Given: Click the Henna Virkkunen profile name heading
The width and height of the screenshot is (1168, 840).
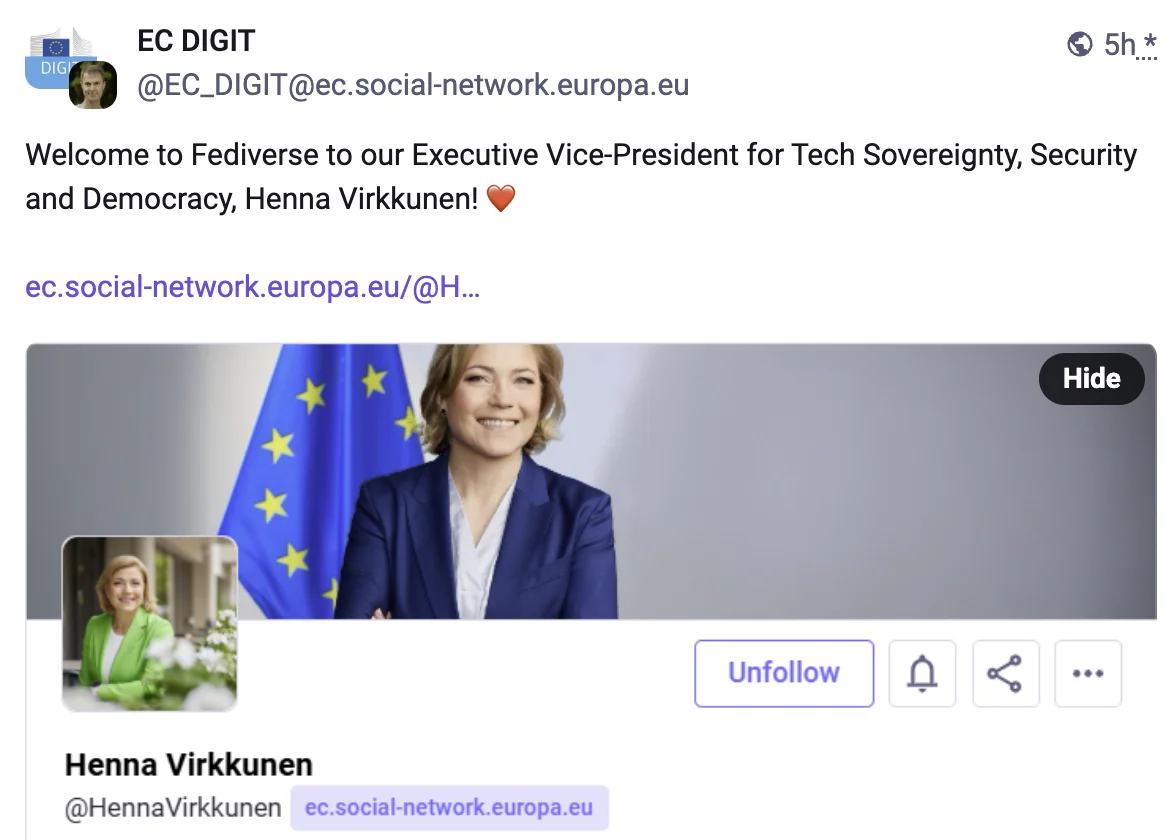Looking at the screenshot, I should click(x=189, y=765).
